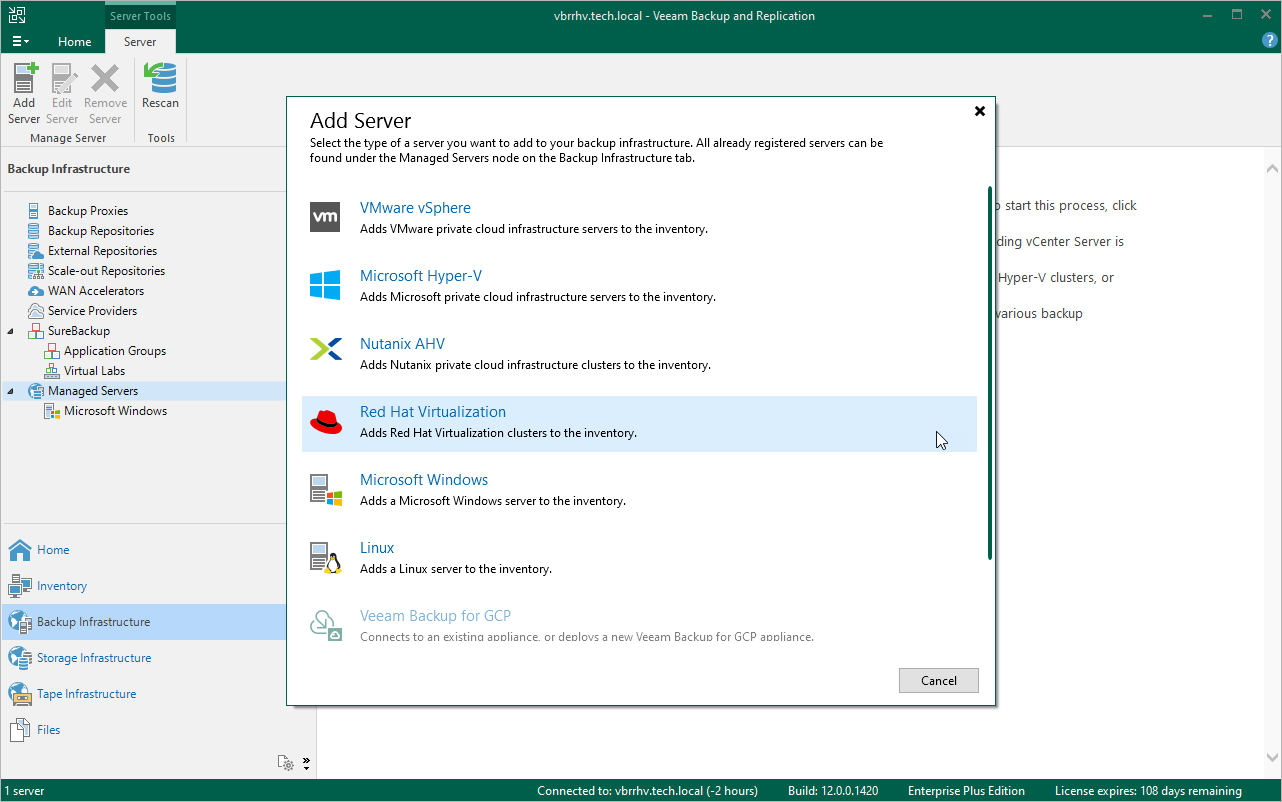
Task: Open the main application menu dropdown
Action: (21, 41)
